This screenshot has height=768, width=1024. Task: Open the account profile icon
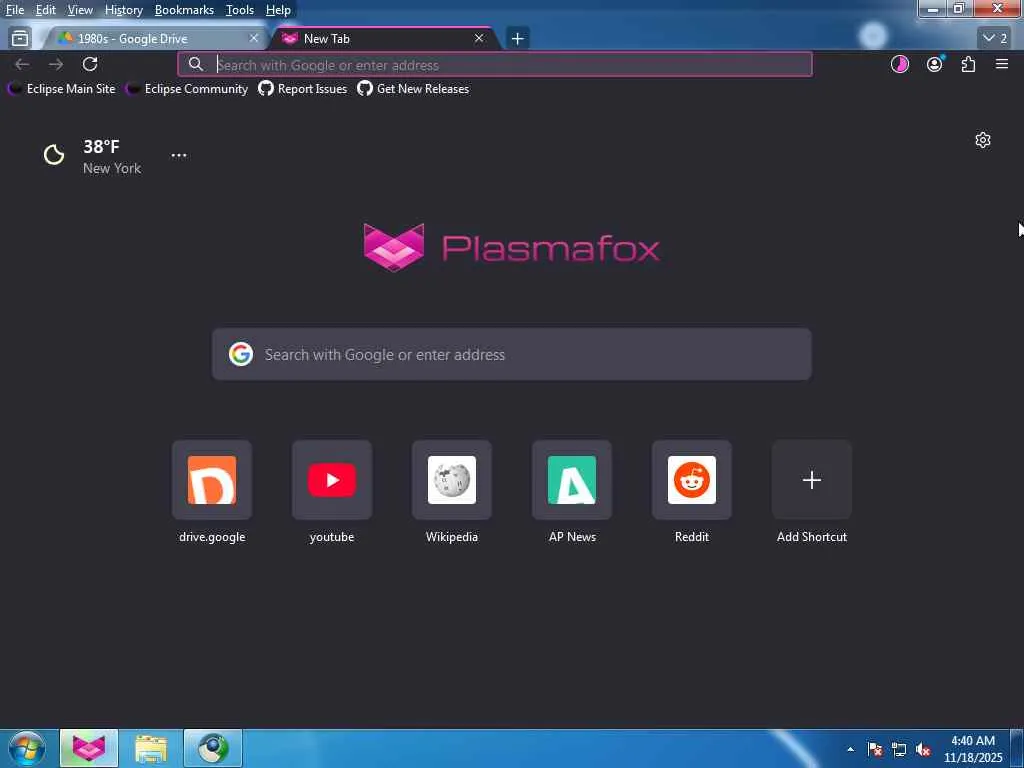[935, 64]
